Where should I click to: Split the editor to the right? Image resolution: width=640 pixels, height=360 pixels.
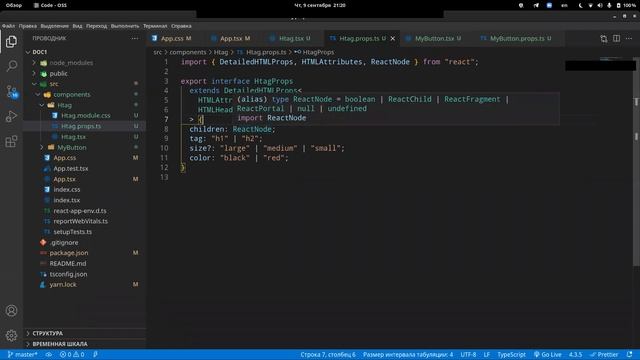point(616,38)
